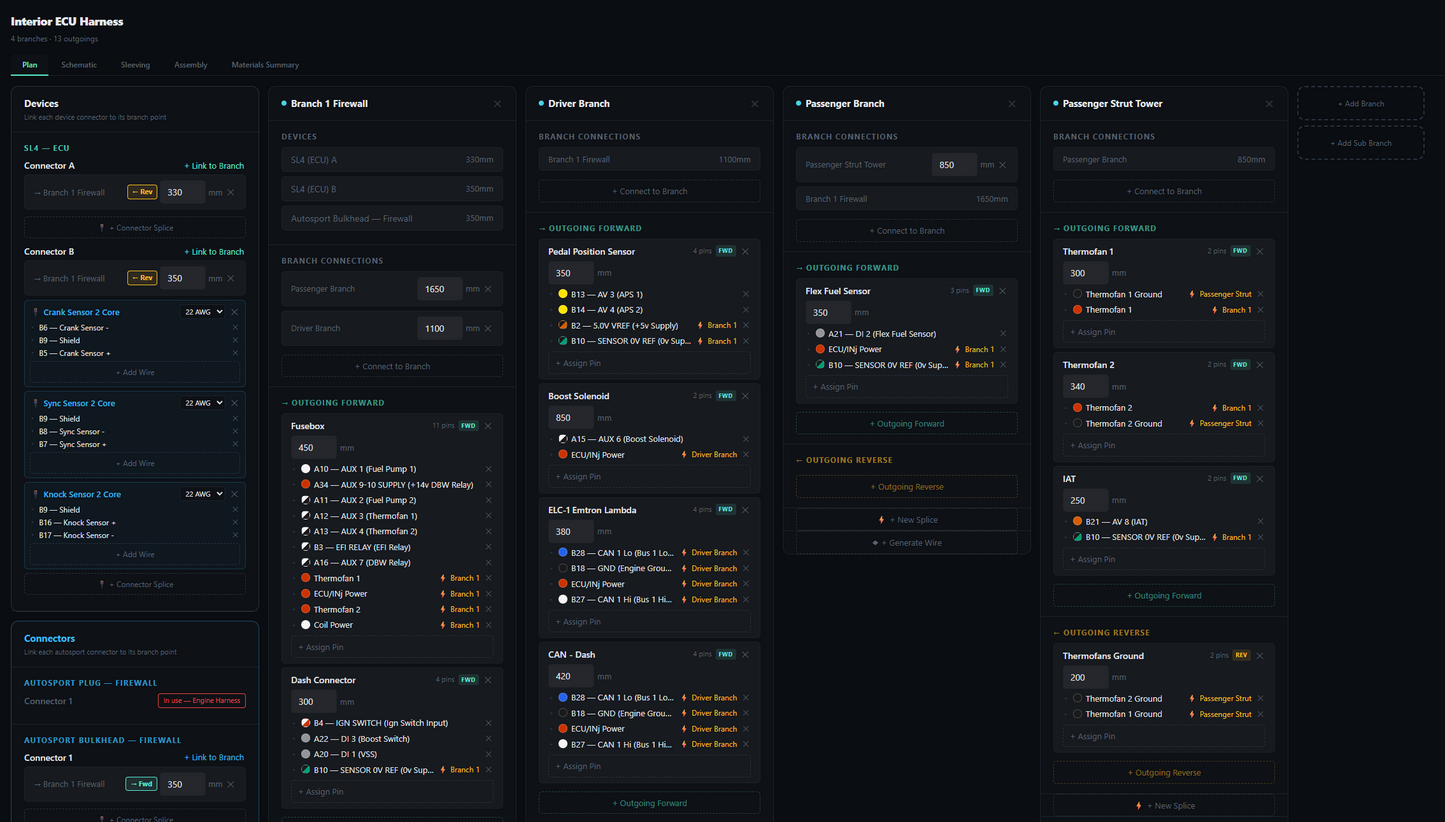Delete the Flex Fuel Sensor card
Viewport: 1445px width, 822px height.
tap(1002, 291)
